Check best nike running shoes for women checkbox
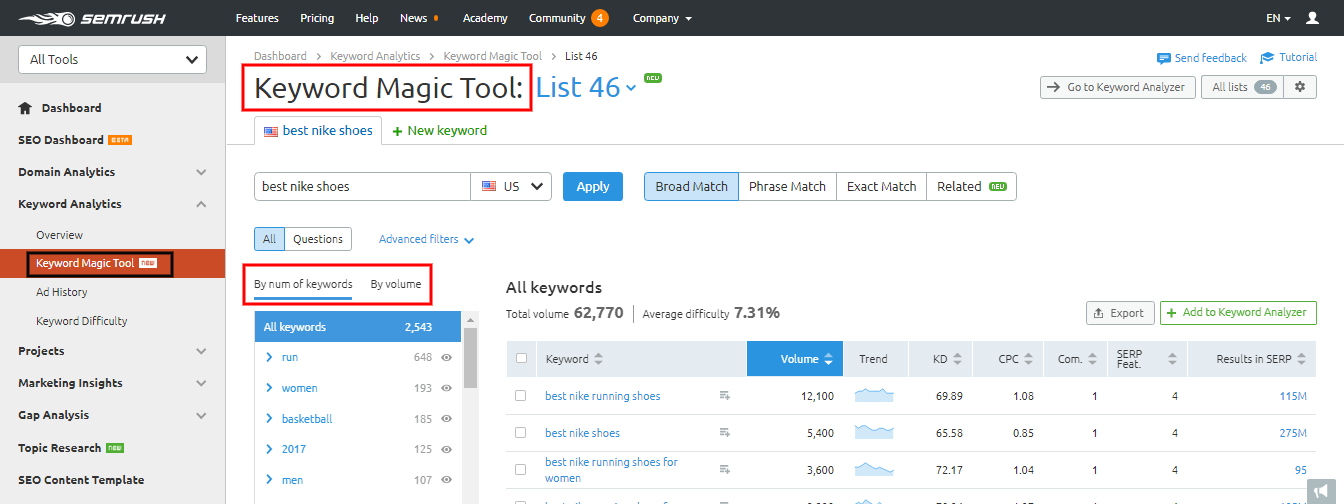 [x=520, y=470]
